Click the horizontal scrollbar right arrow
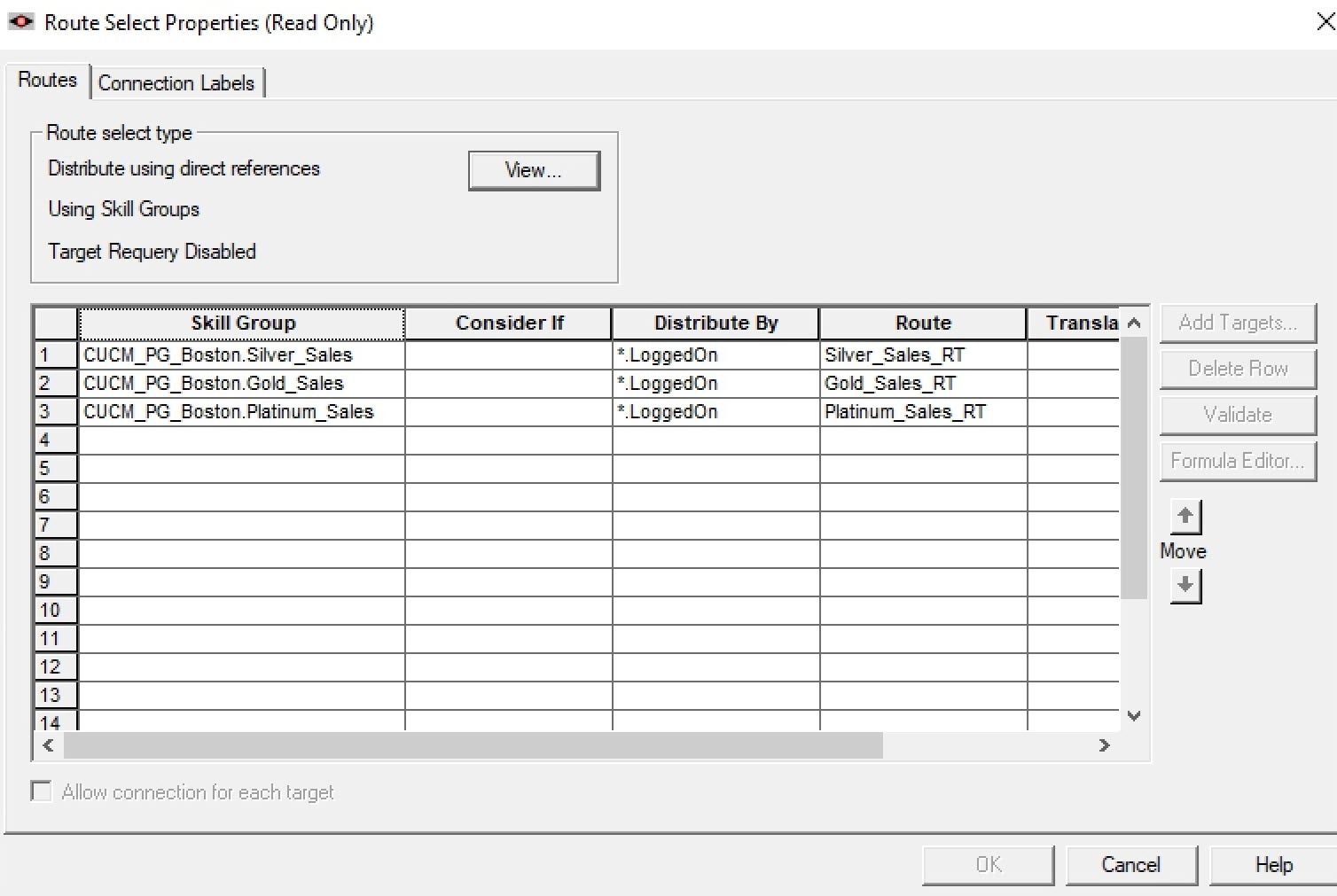 (1105, 746)
